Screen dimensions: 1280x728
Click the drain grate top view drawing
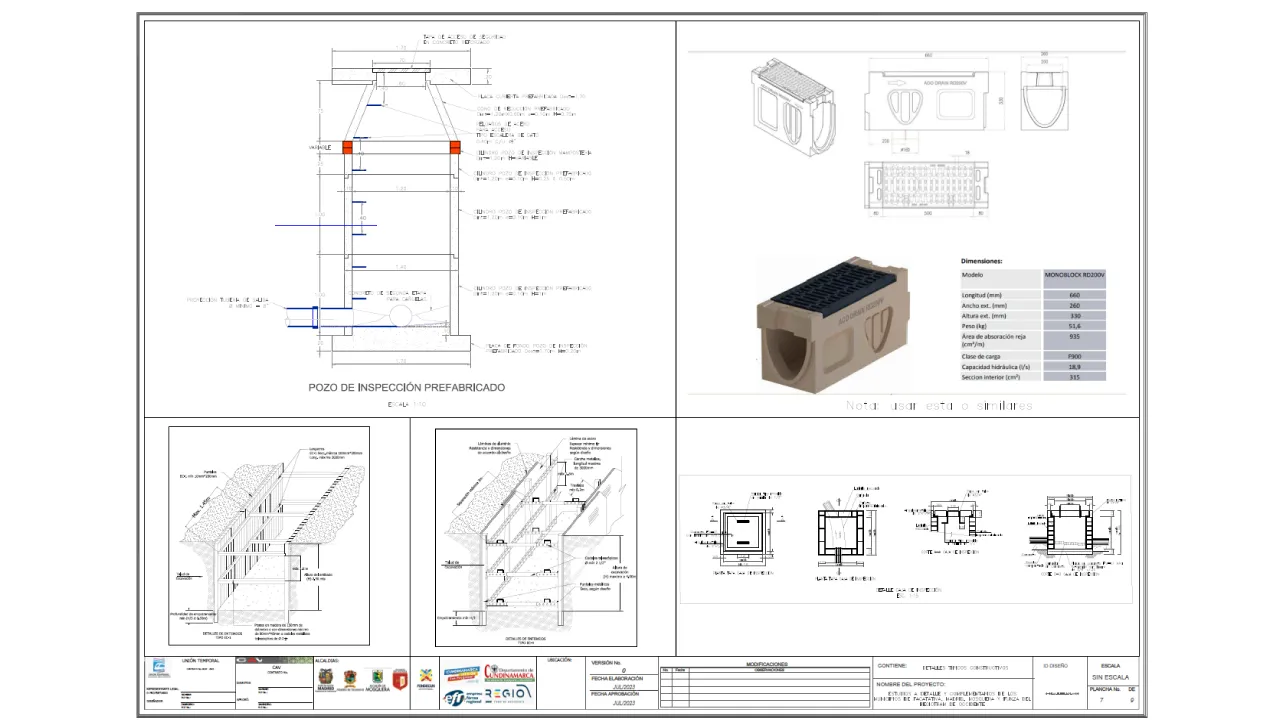coord(924,186)
